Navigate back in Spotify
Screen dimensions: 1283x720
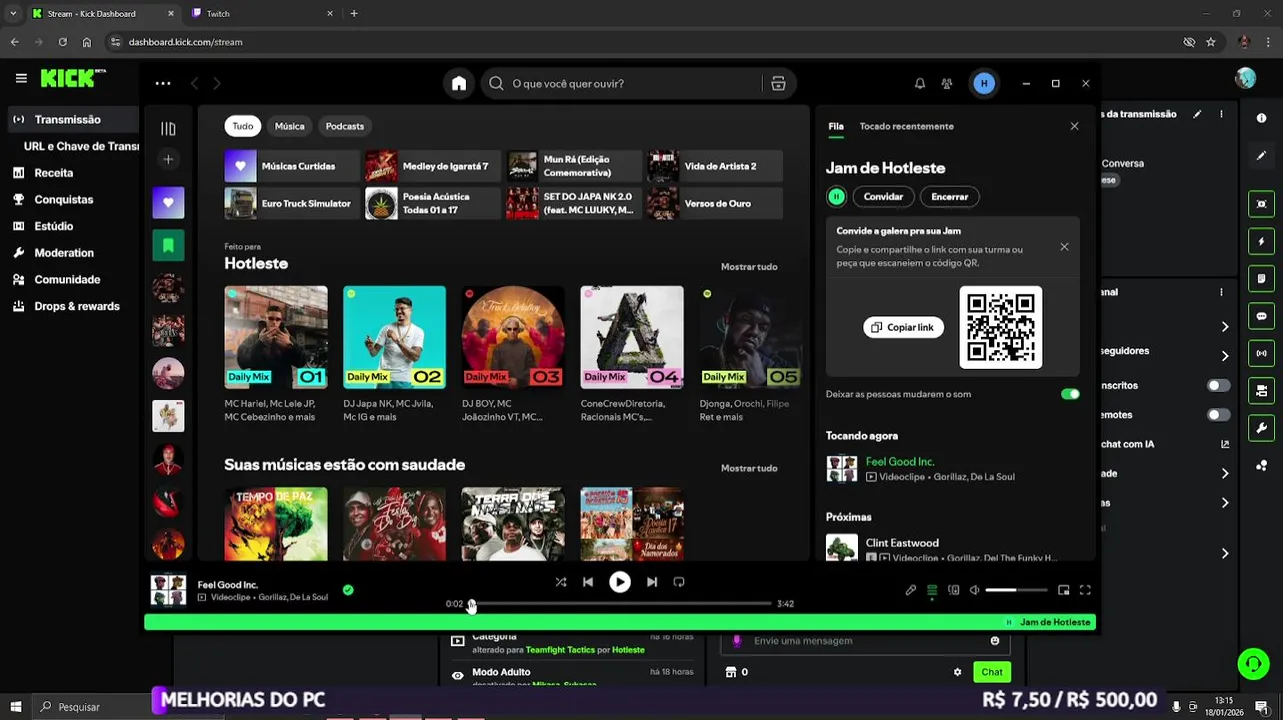(195, 84)
